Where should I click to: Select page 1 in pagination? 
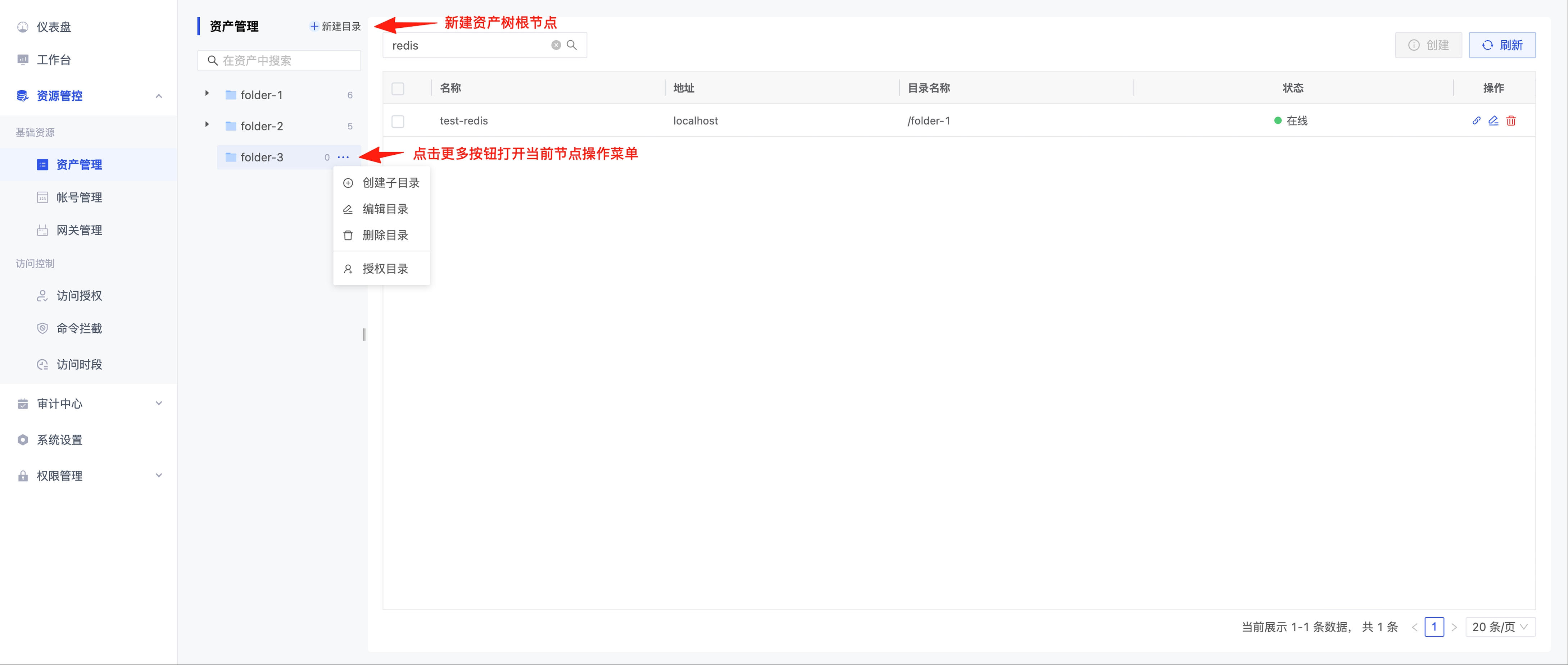[1434, 627]
